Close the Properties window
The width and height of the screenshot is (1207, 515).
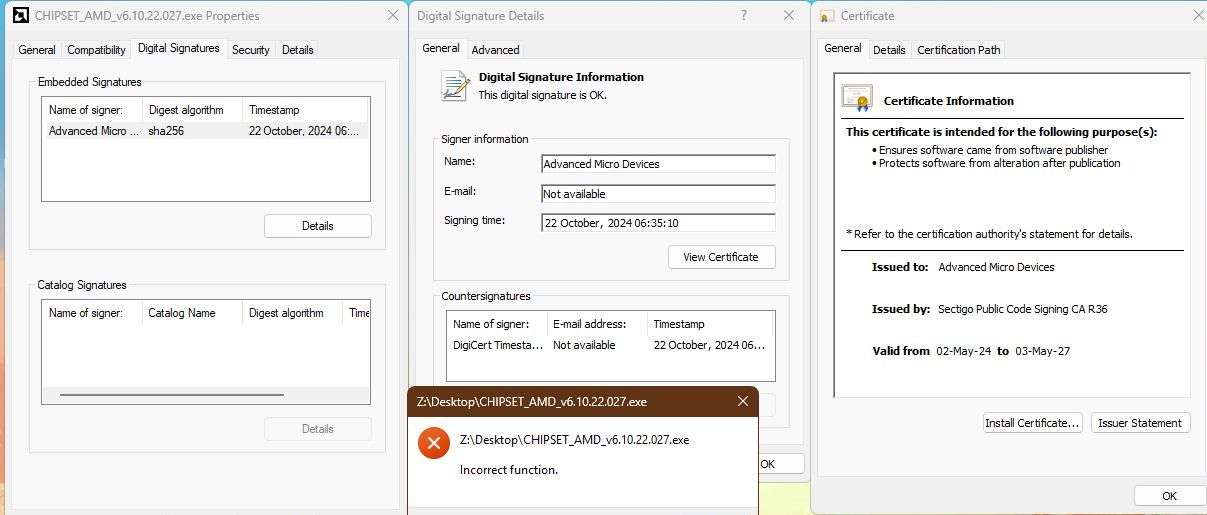(x=392, y=15)
